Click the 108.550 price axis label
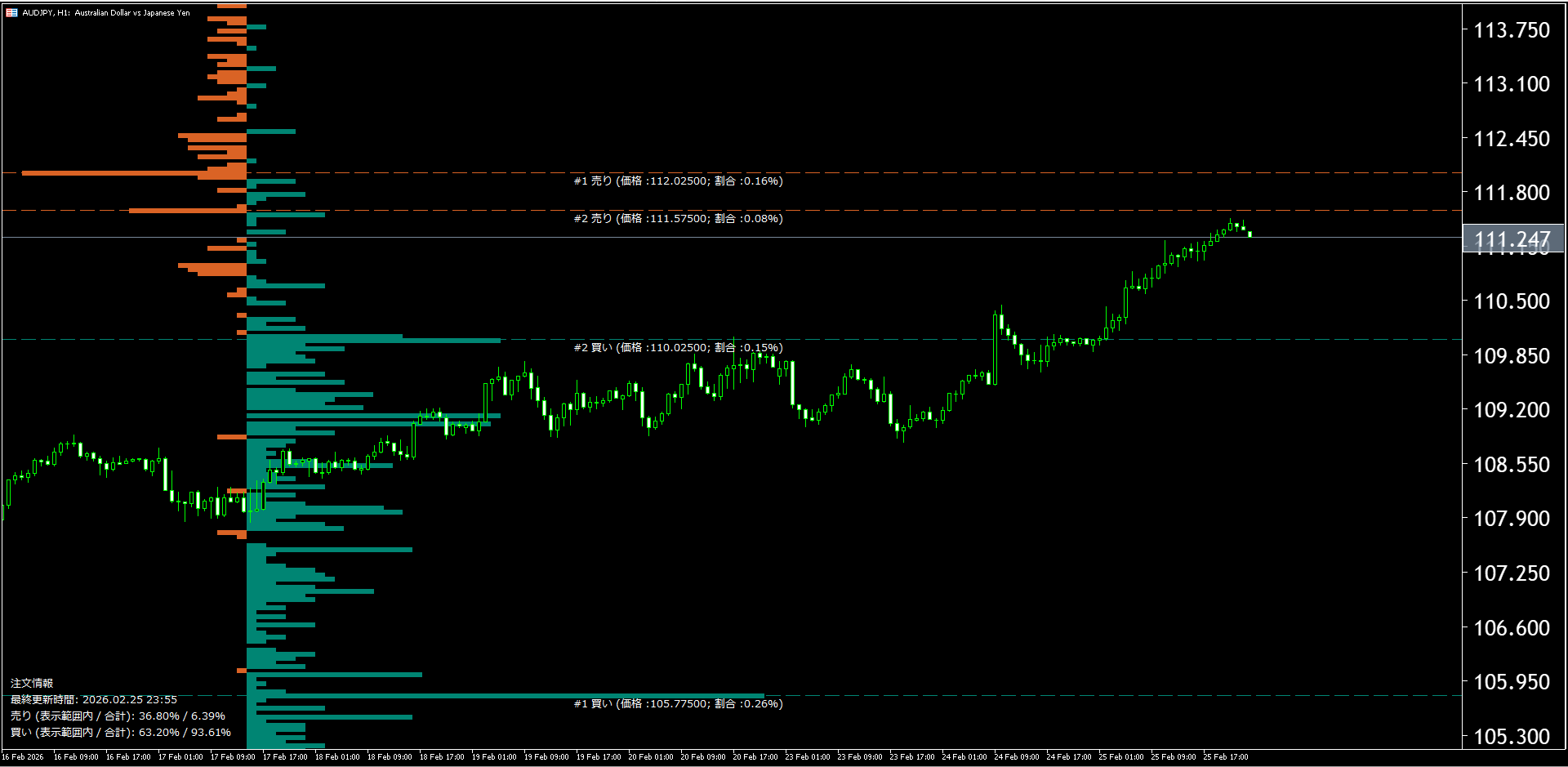The width and height of the screenshot is (1568, 767). (1511, 465)
